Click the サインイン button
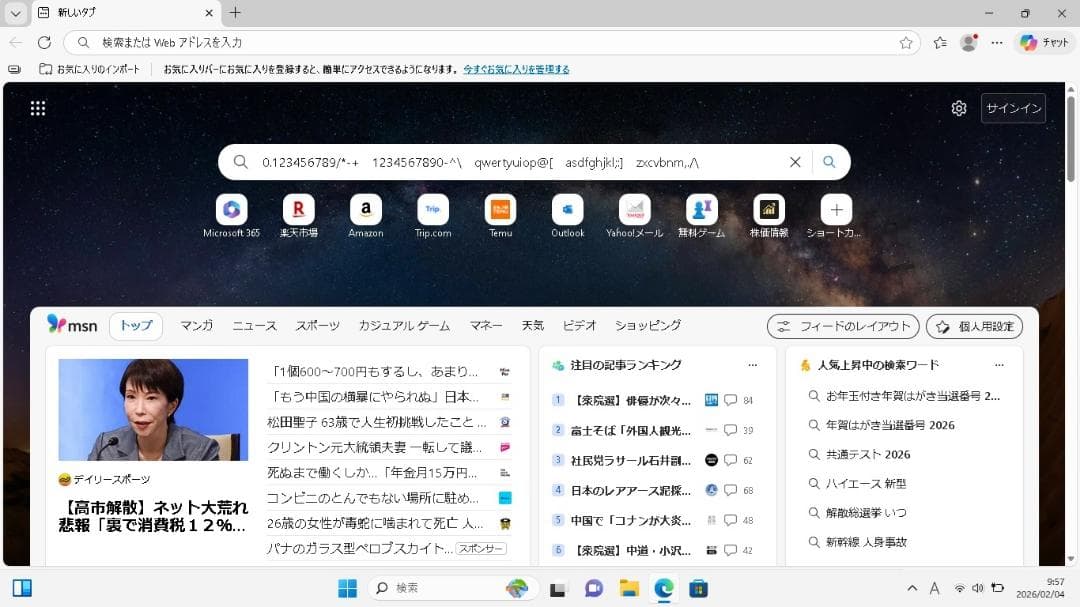Image resolution: width=1080 pixels, height=607 pixels. coord(1013,108)
